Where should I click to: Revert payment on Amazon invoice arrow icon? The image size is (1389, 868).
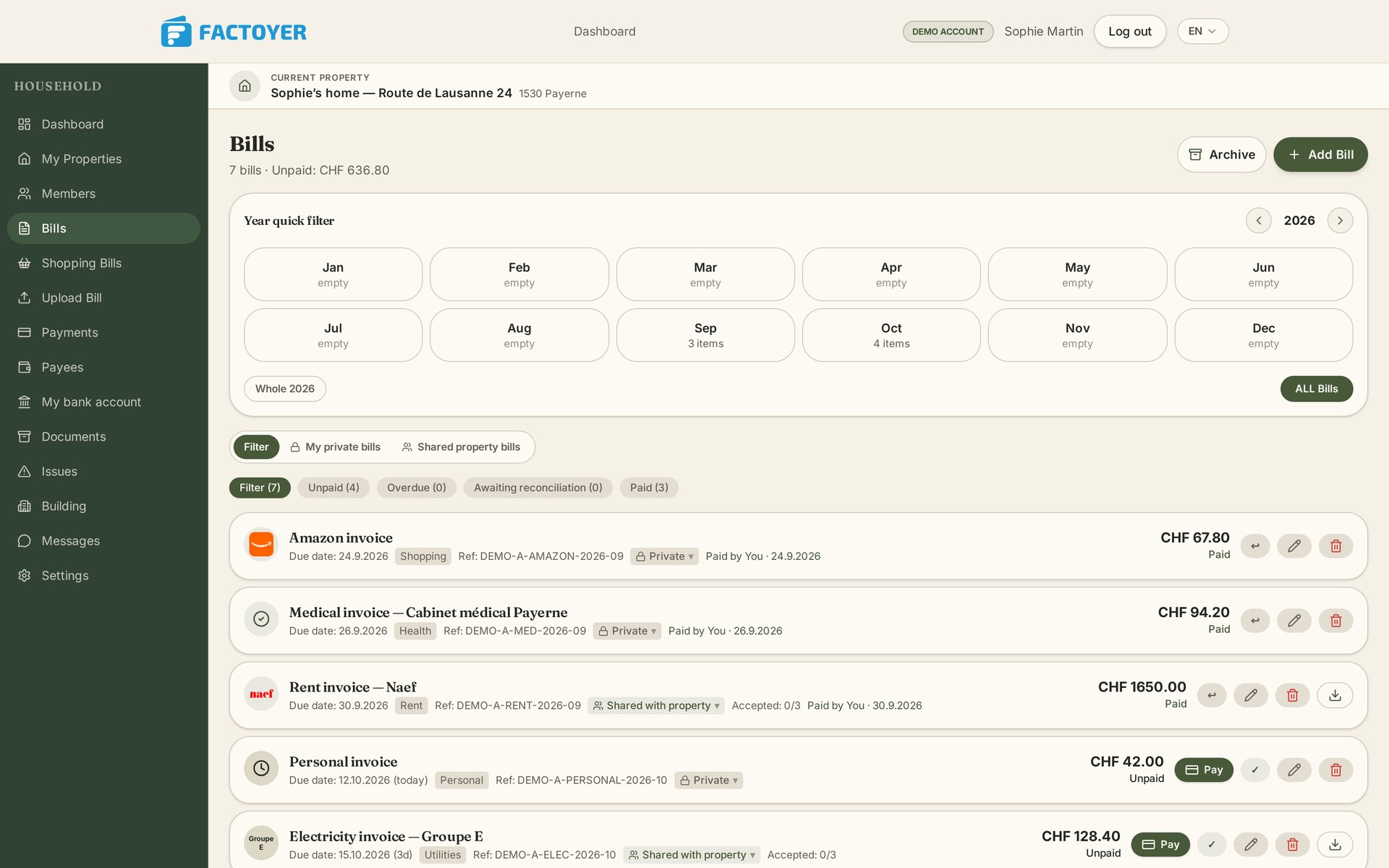(1255, 546)
